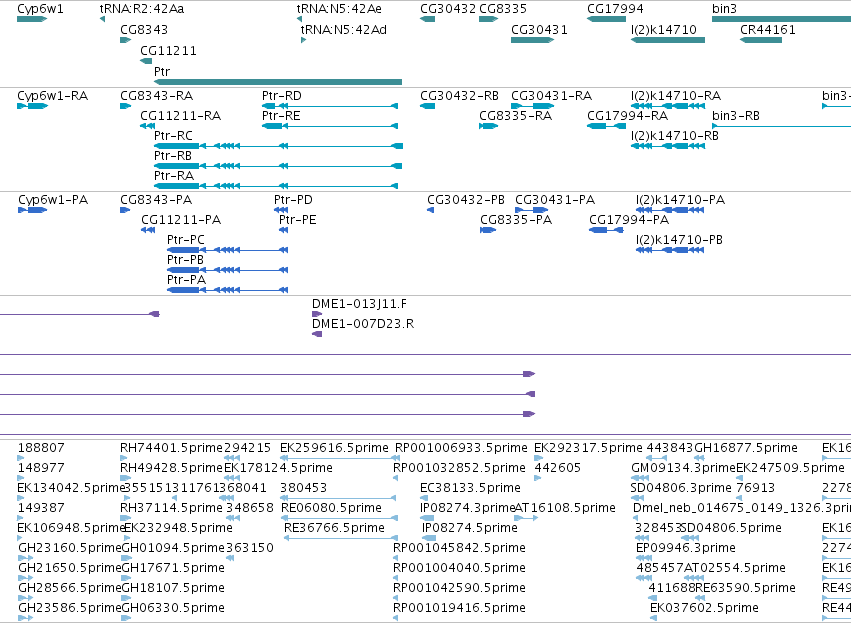Screen dimensions: 851x623
Task: Select the RE06080.5prime cDNA label
Action: (331, 508)
